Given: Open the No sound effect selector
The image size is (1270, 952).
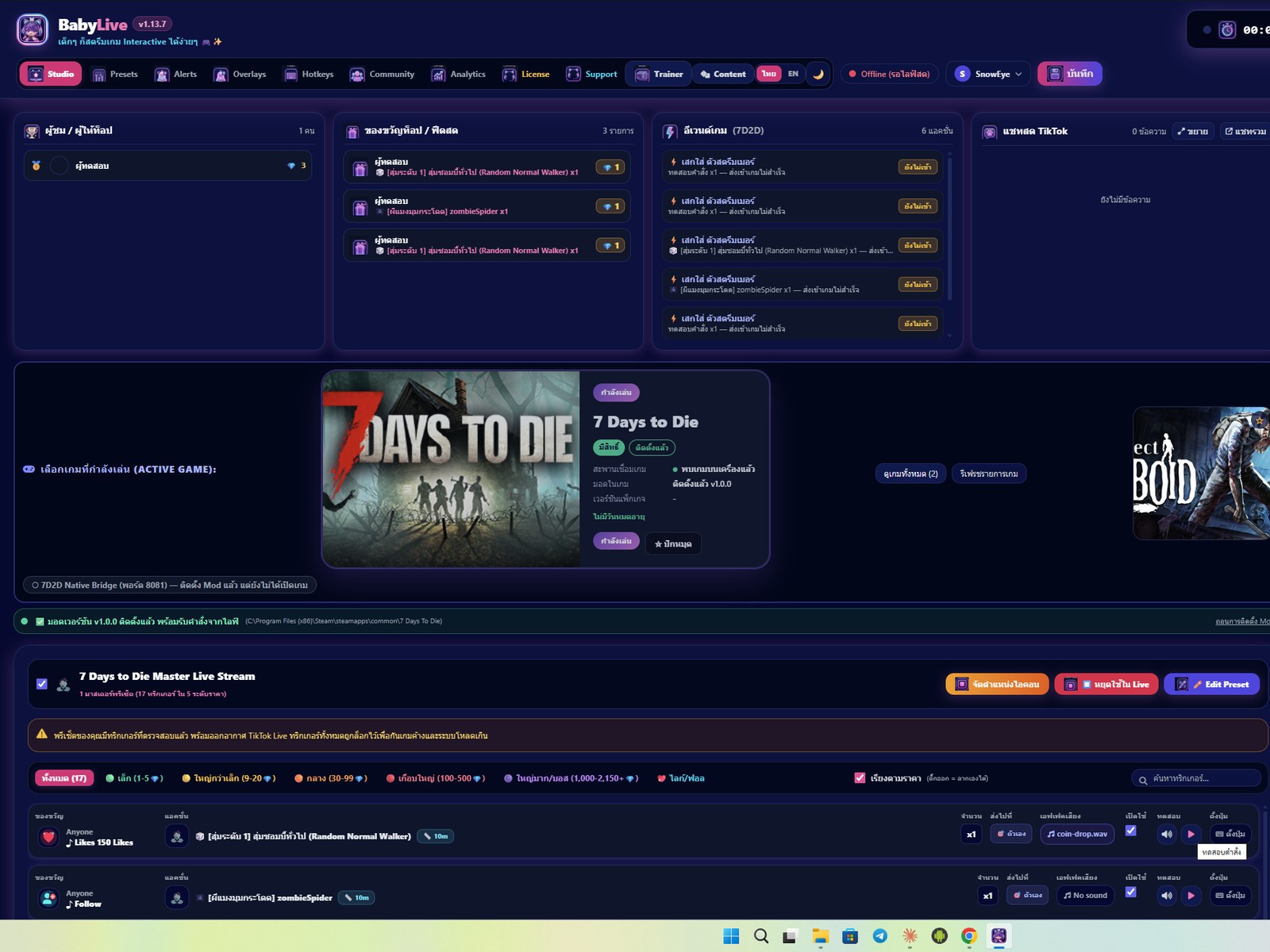Looking at the screenshot, I should [1085, 896].
